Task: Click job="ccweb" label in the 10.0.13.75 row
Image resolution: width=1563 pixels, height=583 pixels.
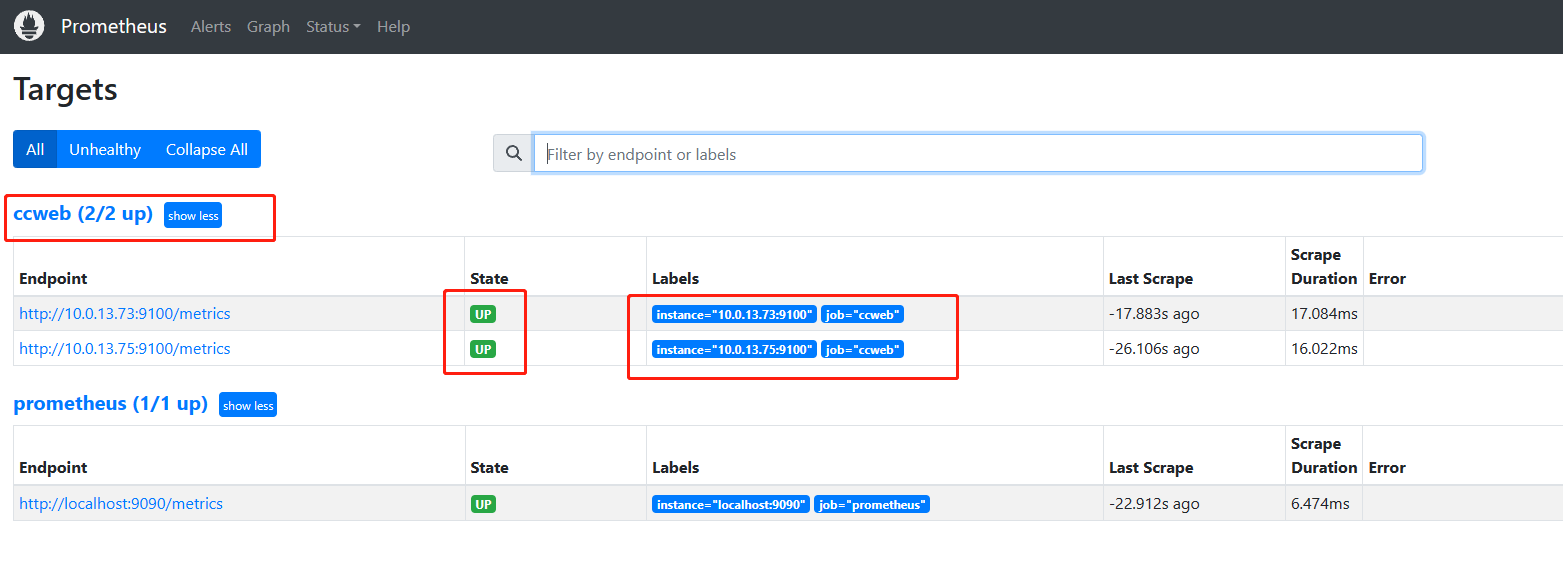Action: pos(862,349)
